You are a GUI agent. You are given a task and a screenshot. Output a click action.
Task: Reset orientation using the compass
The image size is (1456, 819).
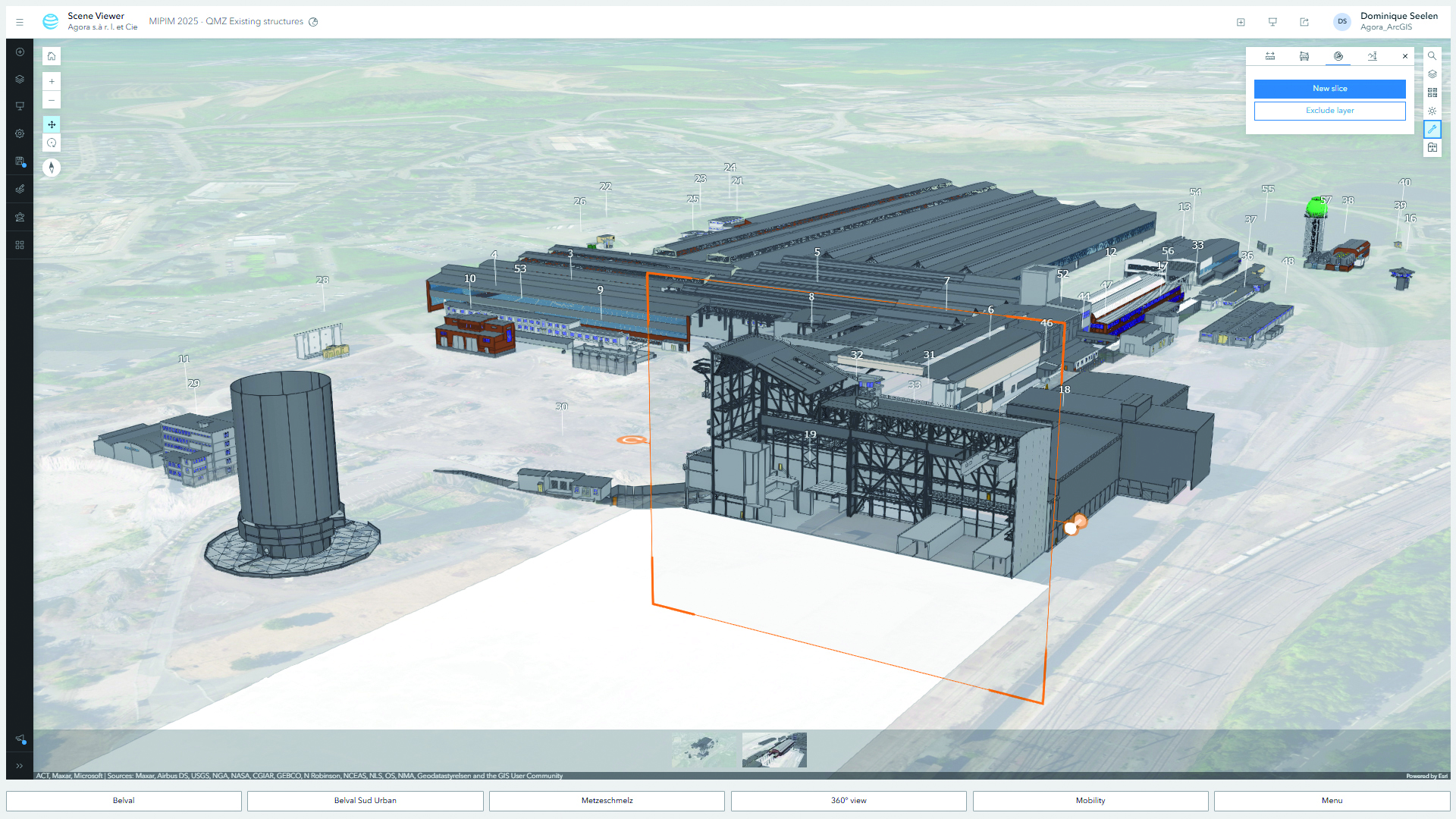click(x=52, y=168)
